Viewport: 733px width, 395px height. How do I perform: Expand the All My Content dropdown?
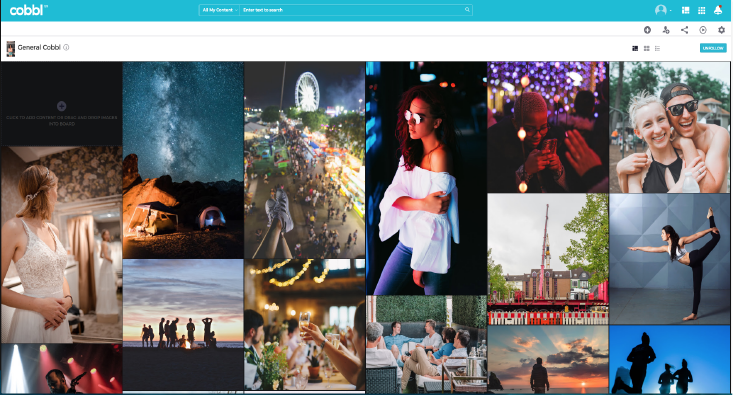point(219,10)
